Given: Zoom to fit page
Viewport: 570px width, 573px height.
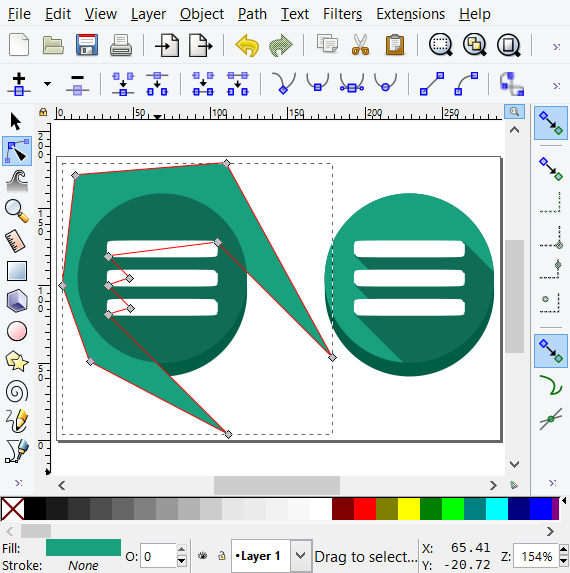Looking at the screenshot, I should click(x=508, y=45).
